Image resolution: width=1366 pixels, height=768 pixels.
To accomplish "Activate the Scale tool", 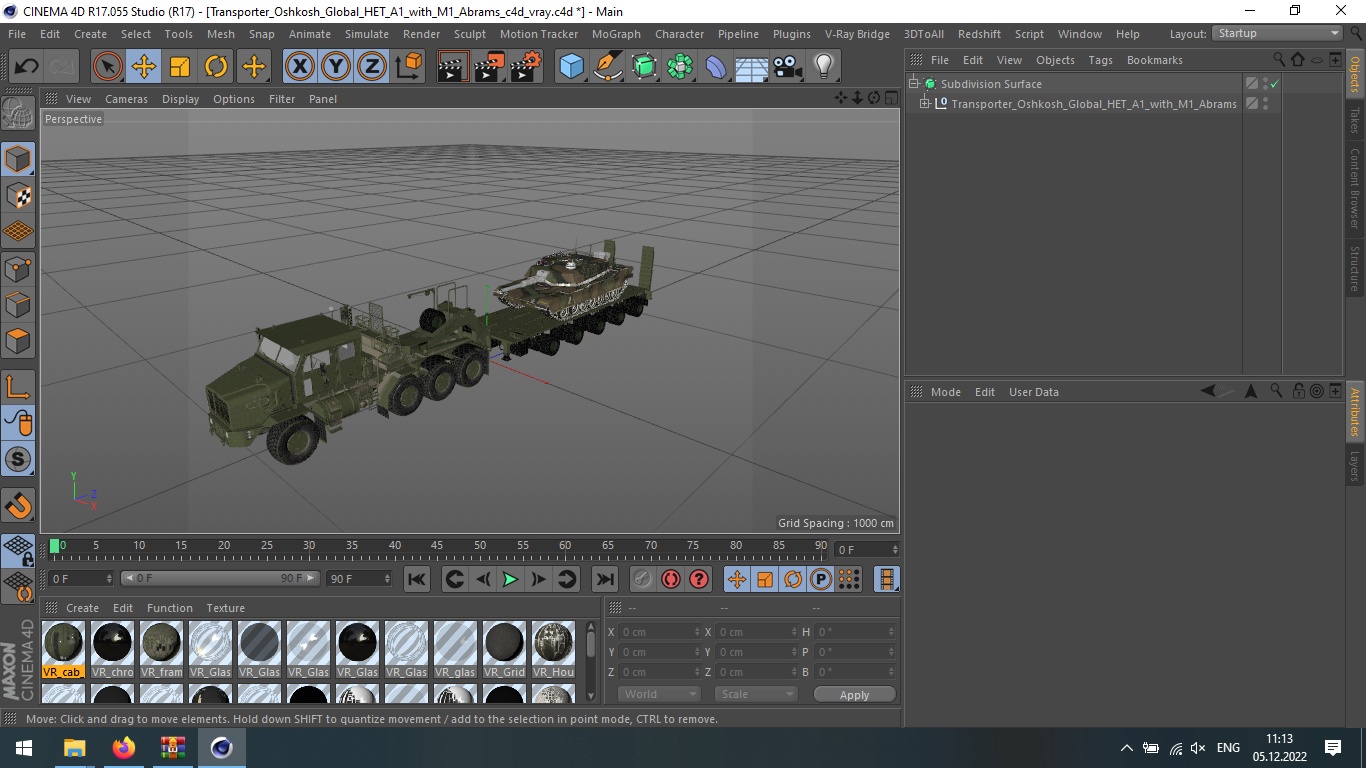I will [x=180, y=67].
